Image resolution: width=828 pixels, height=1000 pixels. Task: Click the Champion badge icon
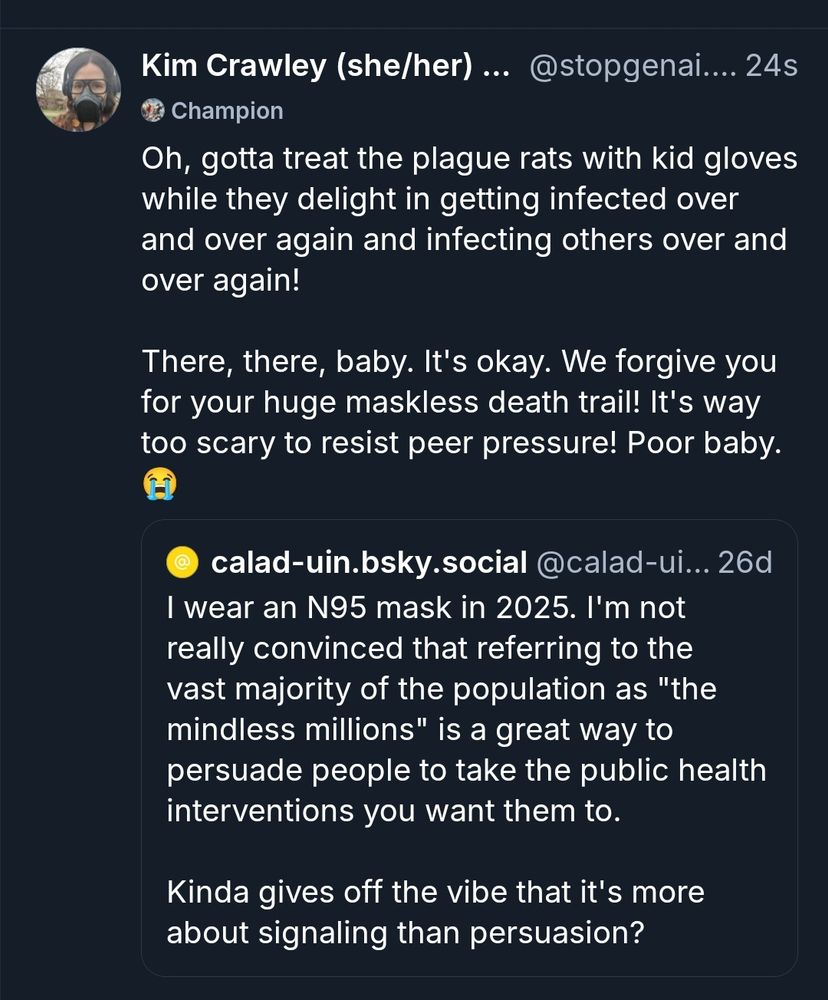(x=153, y=111)
